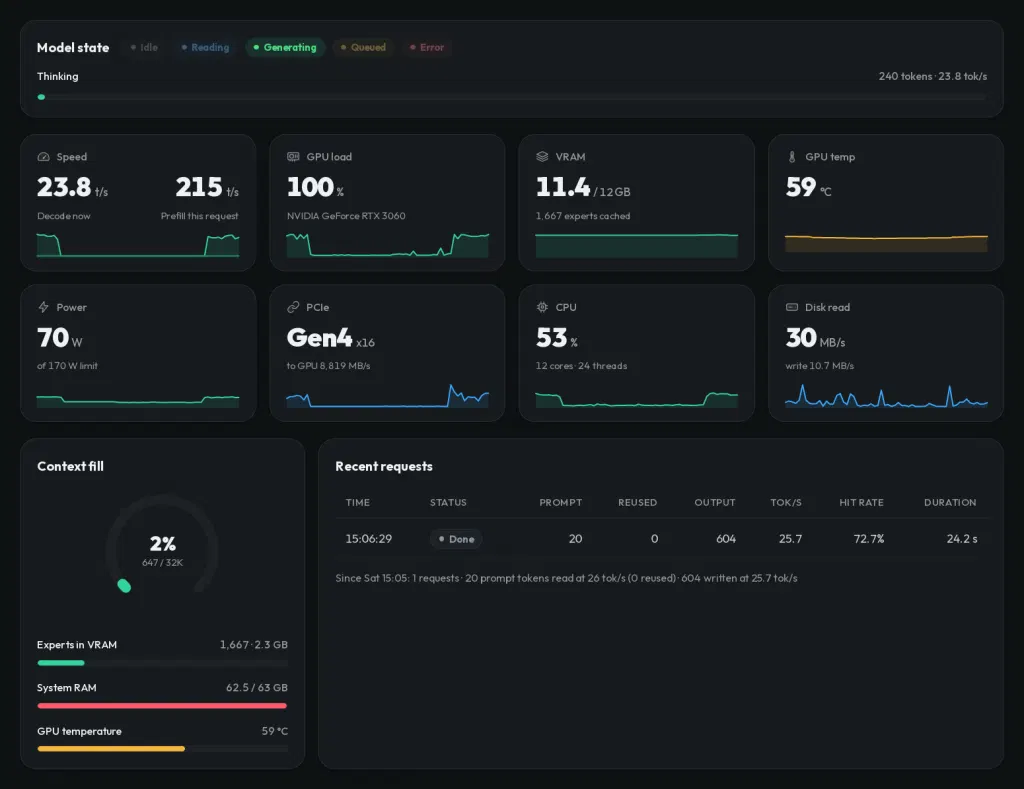The width and height of the screenshot is (1024, 789).
Task: Click the GPU temp orange chart
Action: click(886, 244)
